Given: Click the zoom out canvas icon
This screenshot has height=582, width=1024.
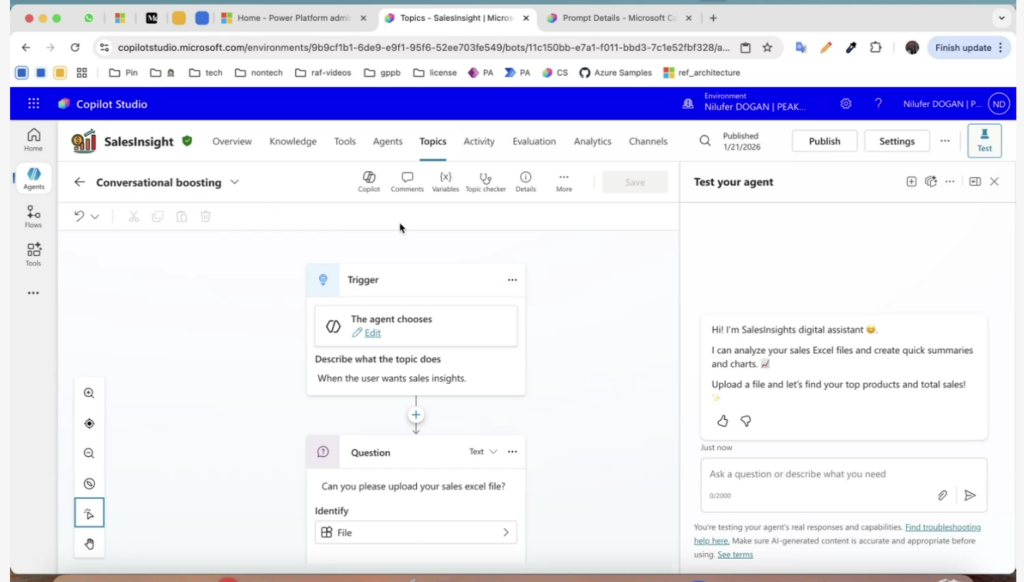Looking at the screenshot, I should (x=89, y=454).
